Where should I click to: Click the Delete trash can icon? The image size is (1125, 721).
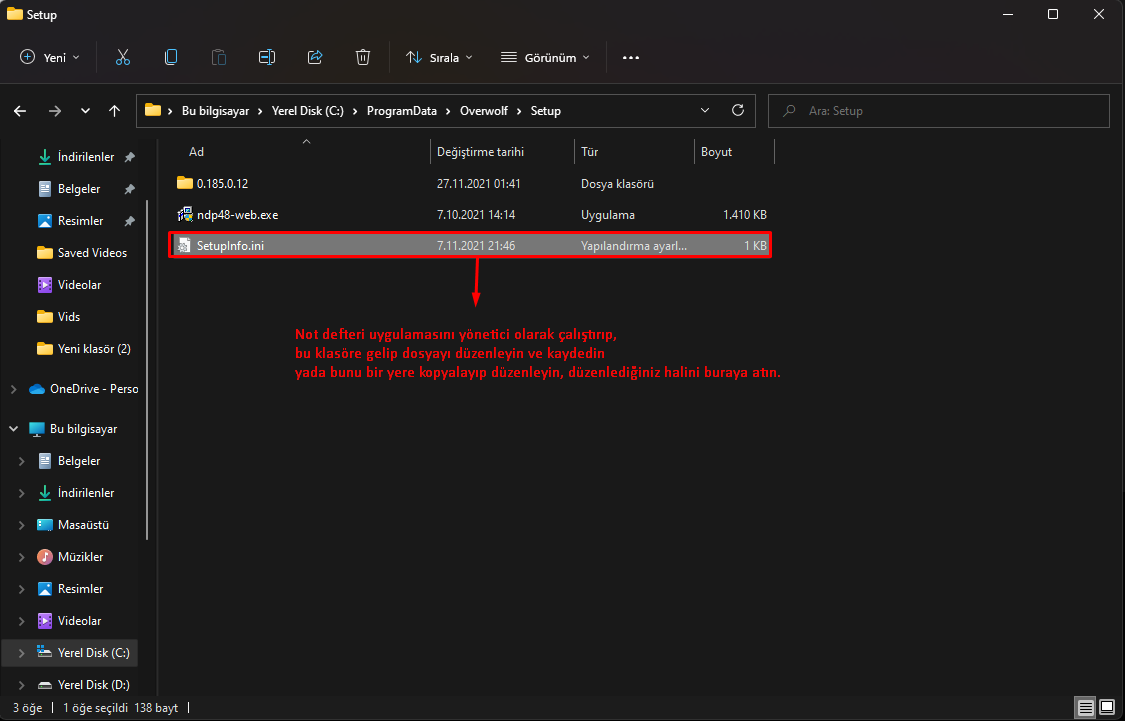(363, 57)
